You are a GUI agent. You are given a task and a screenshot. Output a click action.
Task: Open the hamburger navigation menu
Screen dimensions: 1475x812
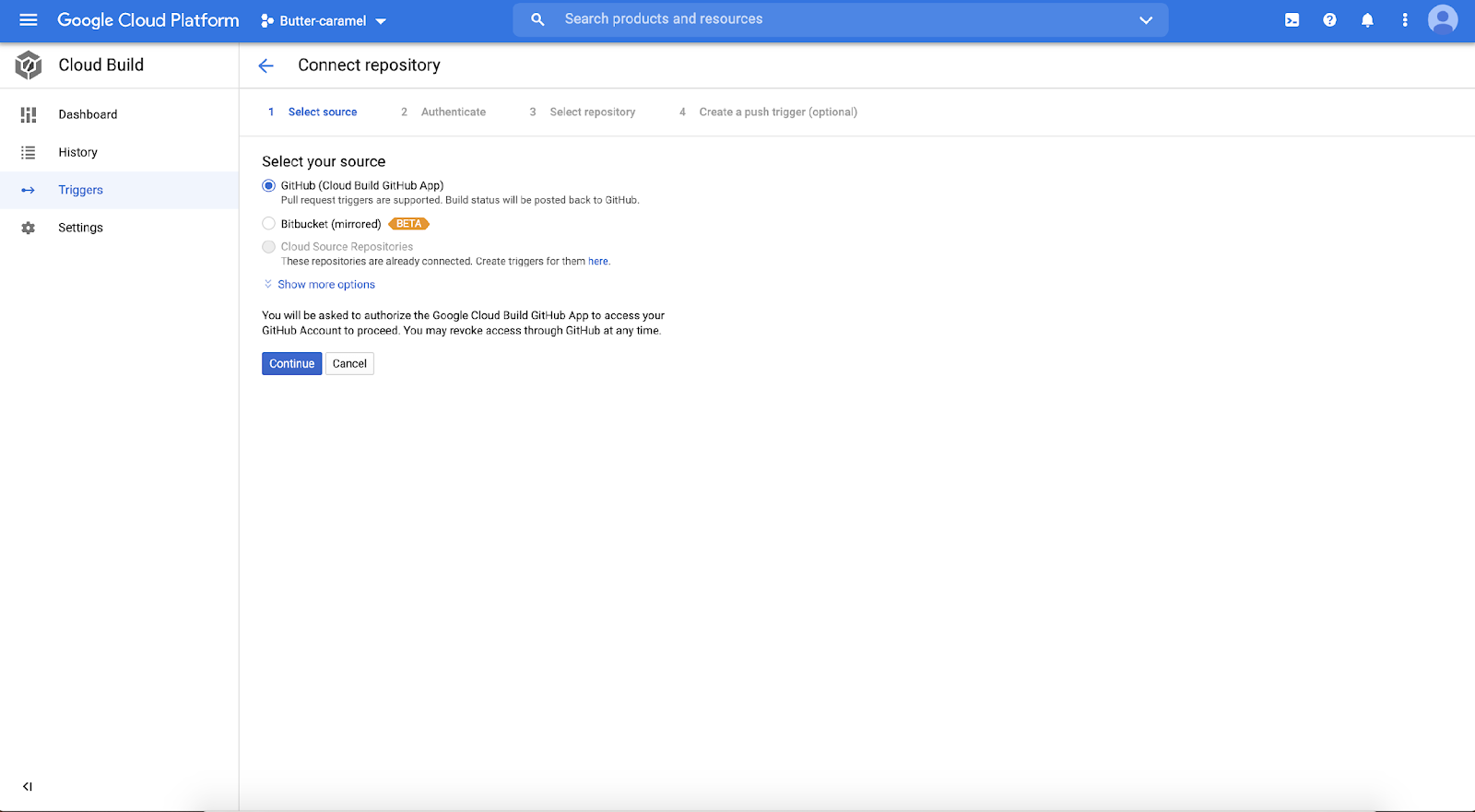click(28, 20)
